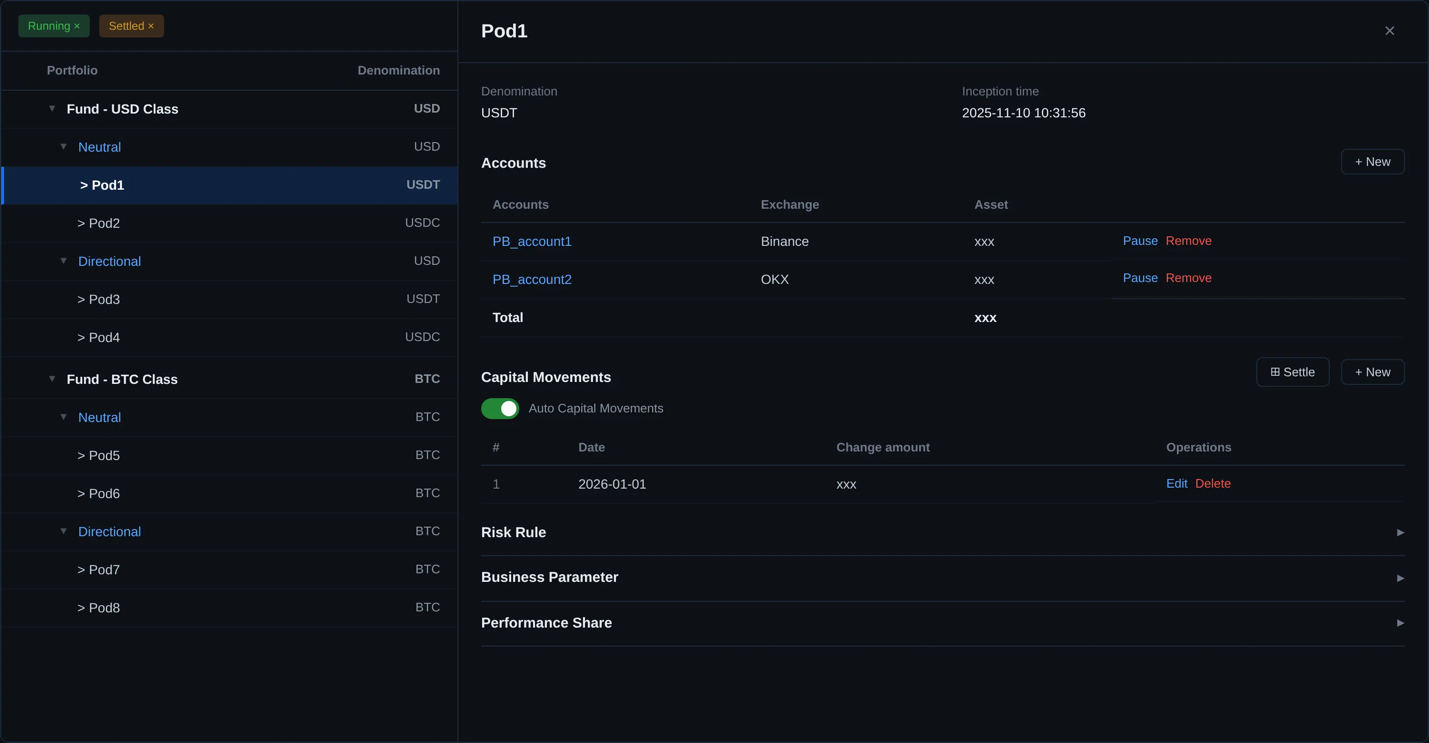This screenshot has width=1429, height=743.
Task: Collapse the Directional group under BTC Class
Action: (x=64, y=531)
